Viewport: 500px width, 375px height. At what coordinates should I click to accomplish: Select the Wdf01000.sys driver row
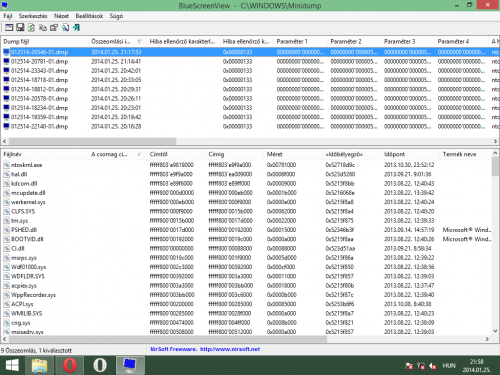click(246, 267)
